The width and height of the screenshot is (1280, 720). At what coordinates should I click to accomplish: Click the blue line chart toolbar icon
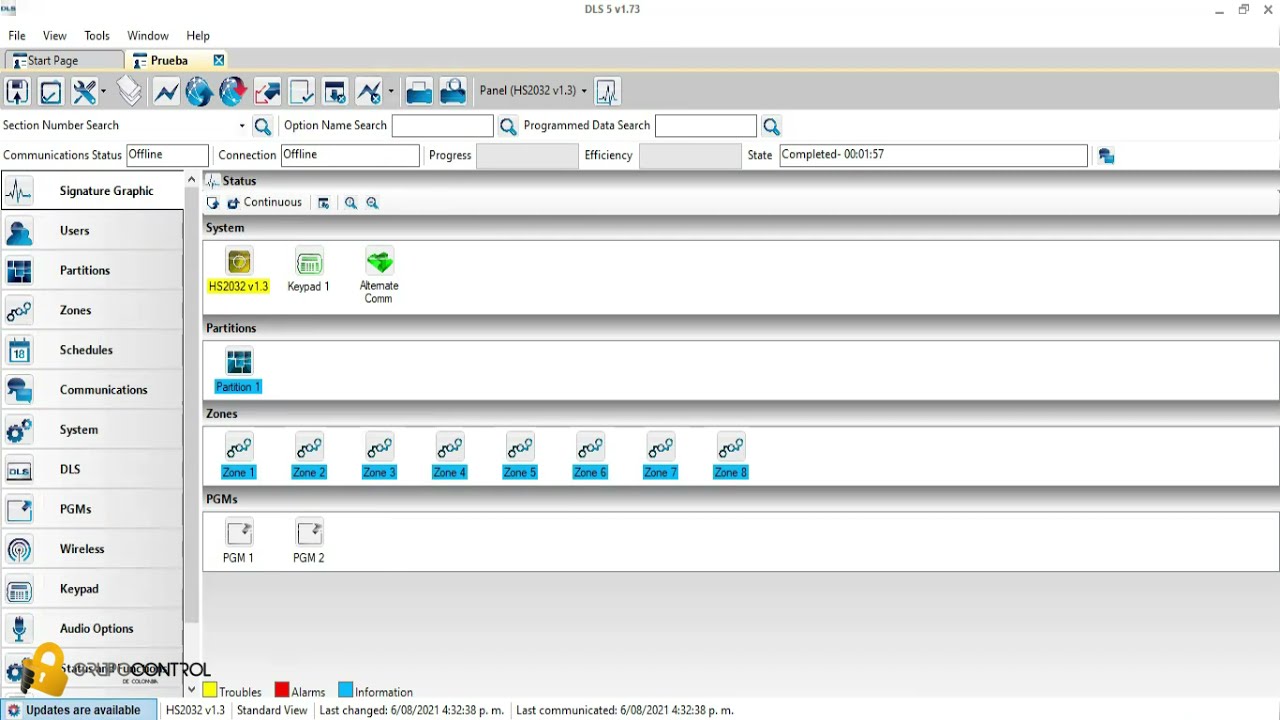pyautogui.click(x=166, y=92)
